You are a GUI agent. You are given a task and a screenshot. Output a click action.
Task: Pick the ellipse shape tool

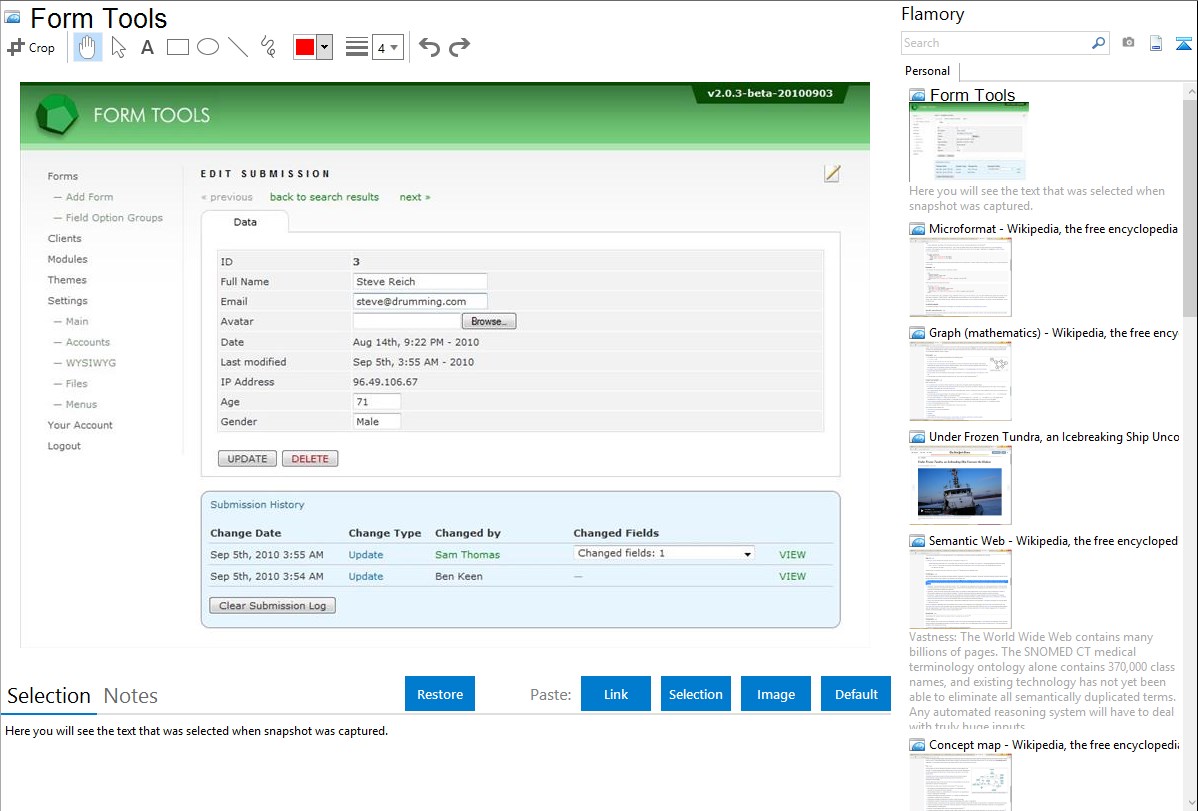tap(208, 47)
